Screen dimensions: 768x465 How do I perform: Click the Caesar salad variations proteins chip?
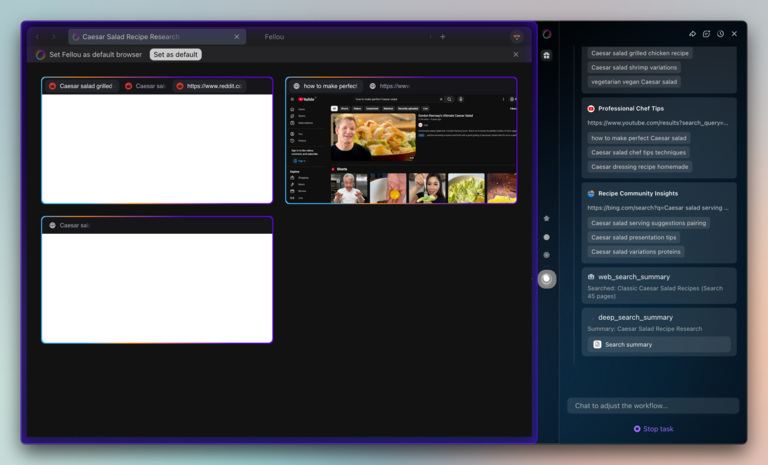636,251
